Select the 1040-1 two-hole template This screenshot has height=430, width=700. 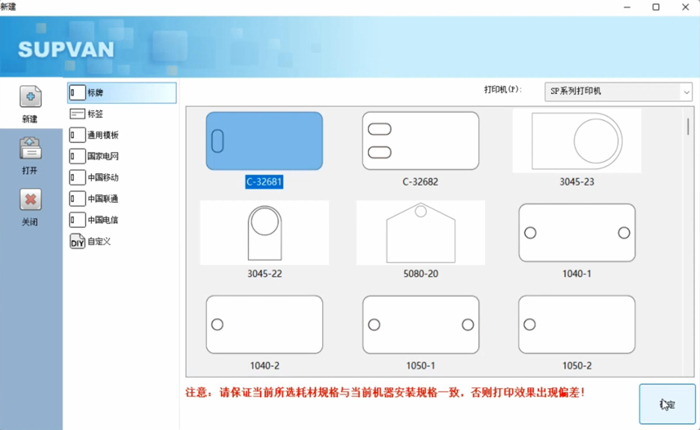(576, 233)
